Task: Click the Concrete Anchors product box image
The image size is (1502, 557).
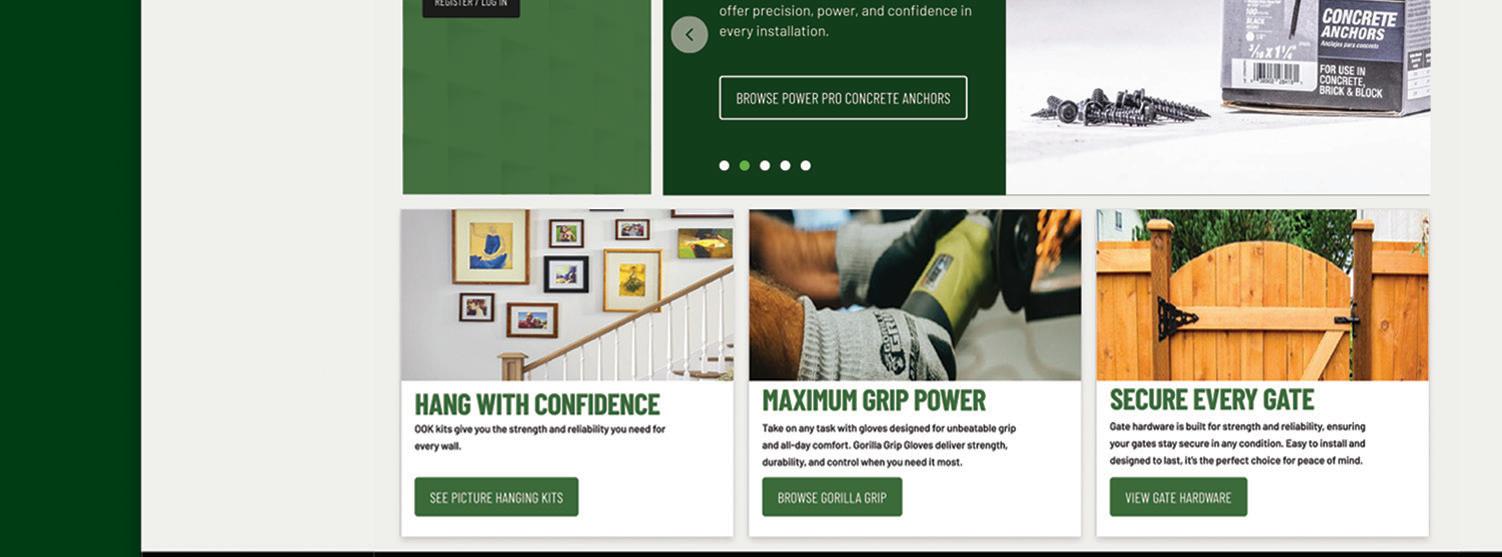Action: click(1326, 55)
